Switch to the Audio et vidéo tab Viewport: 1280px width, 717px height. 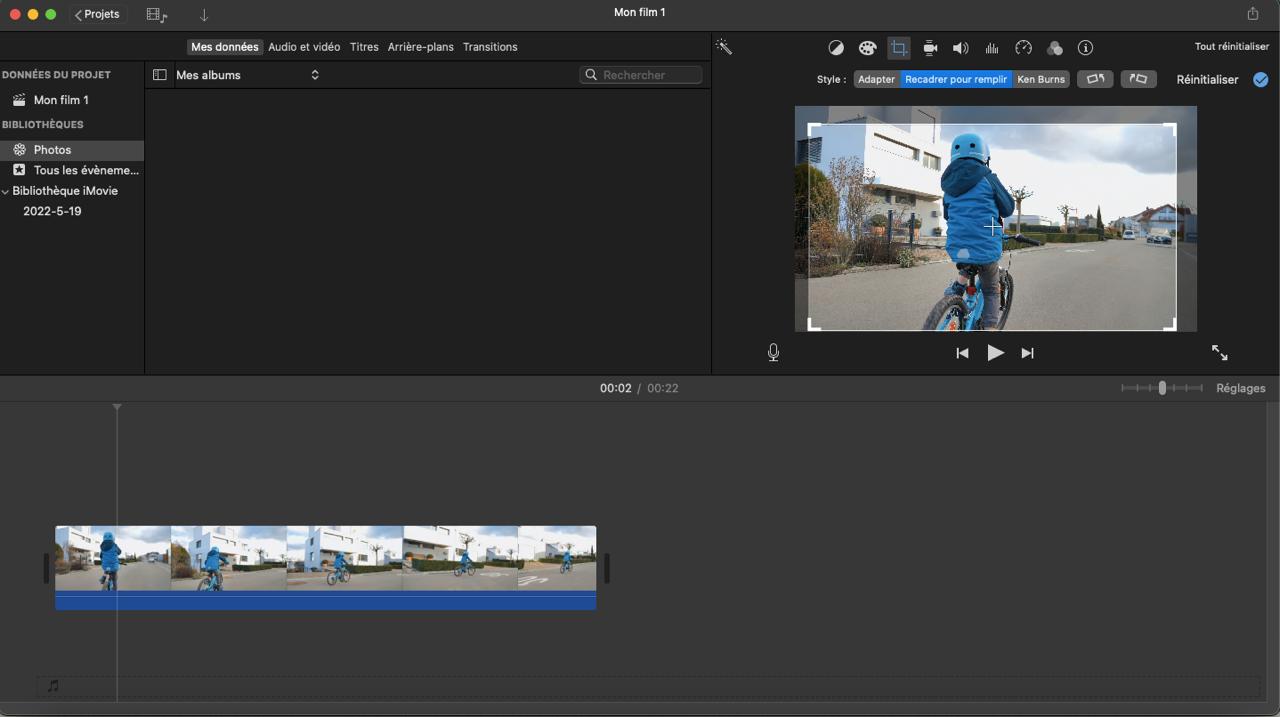304,46
